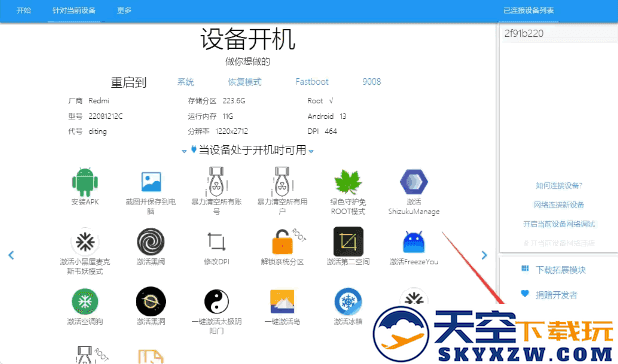This screenshot has width=618, height=364.
Task: Click the orange unlock system partition icon
Action: click(x=282, y=241)
